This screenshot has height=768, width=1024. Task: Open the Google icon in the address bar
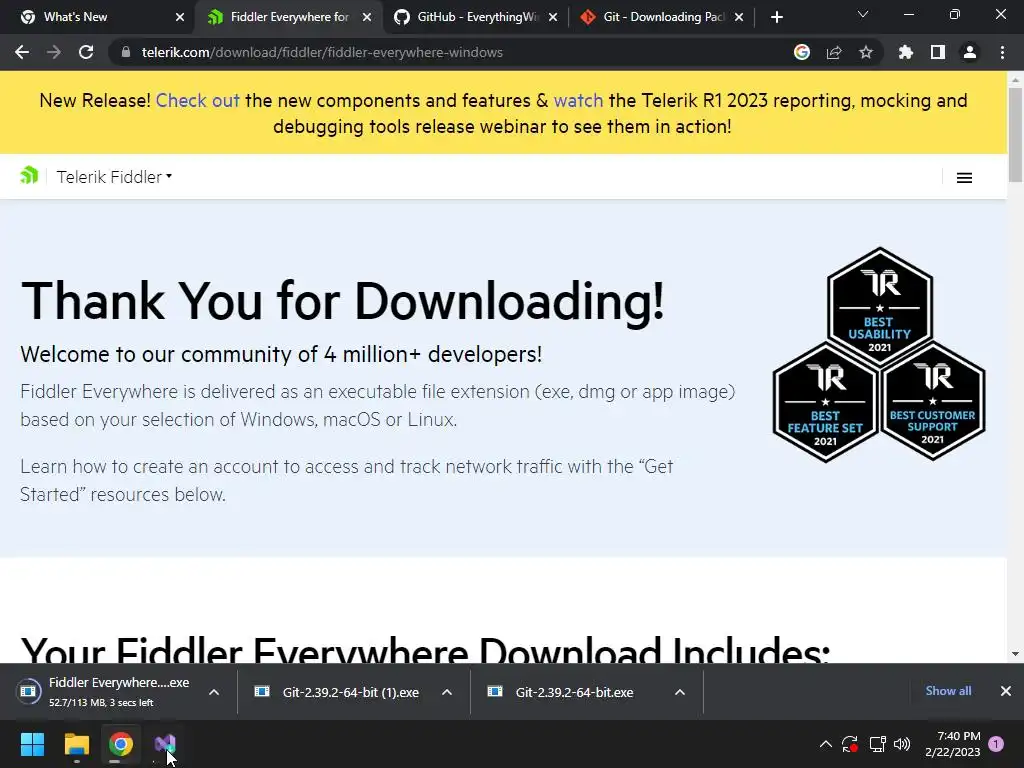(802, 52)
